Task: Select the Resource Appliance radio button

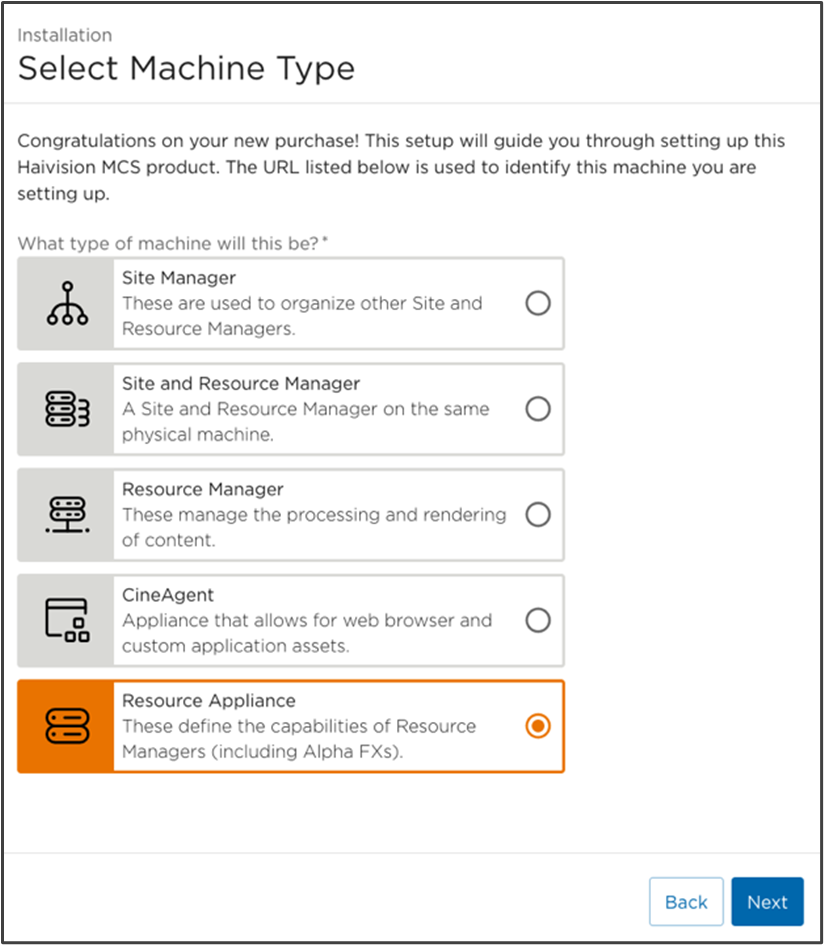Action: (538, 726)
